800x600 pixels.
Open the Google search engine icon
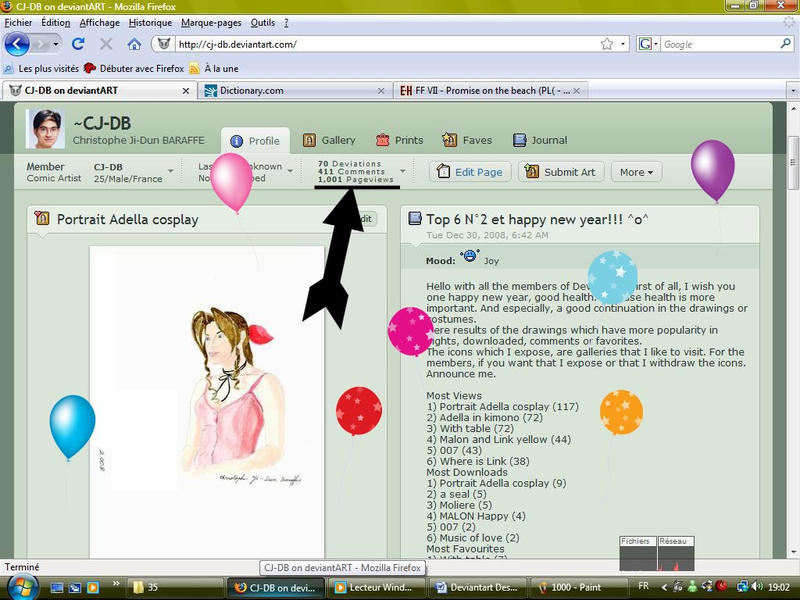click(x=645, y=44)
